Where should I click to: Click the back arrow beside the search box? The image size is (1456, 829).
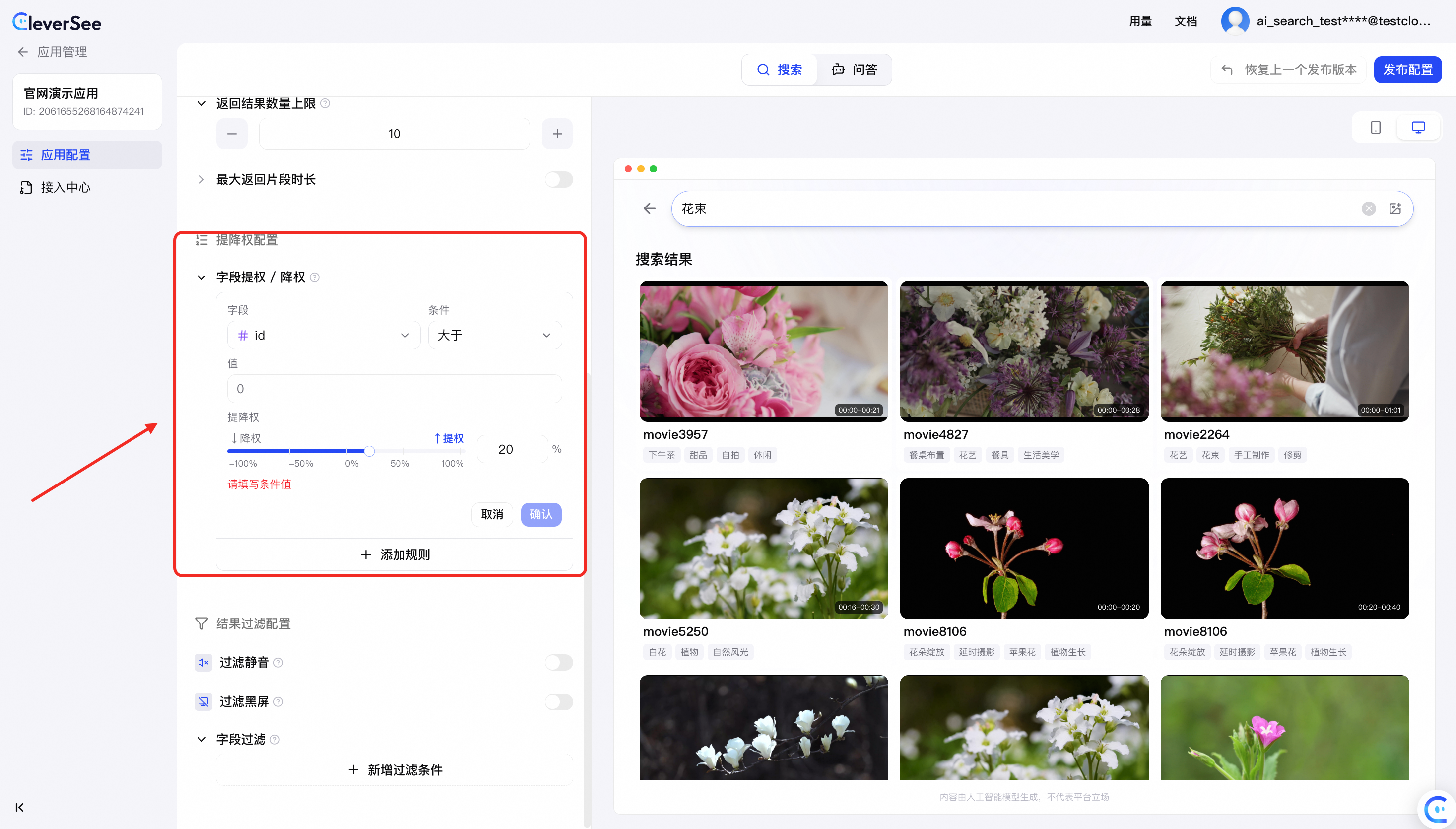coord(650,208)
